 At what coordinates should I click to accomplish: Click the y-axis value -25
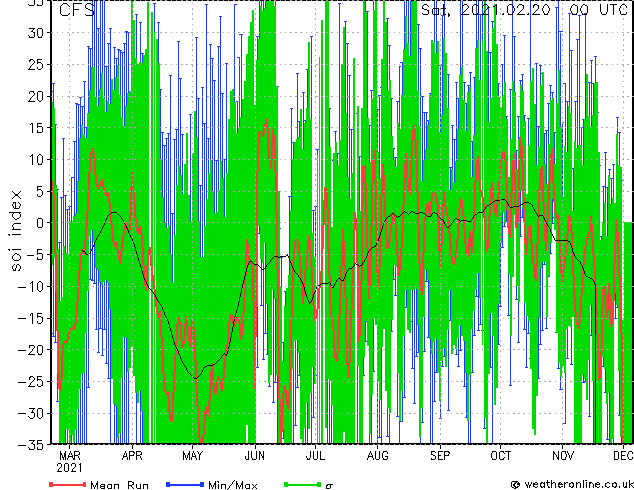31,382
